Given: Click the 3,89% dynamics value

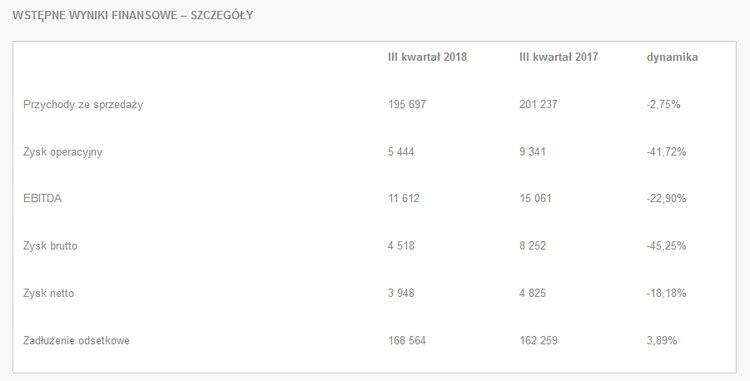Looking at the screenshot, I should (x=662, y=340).
